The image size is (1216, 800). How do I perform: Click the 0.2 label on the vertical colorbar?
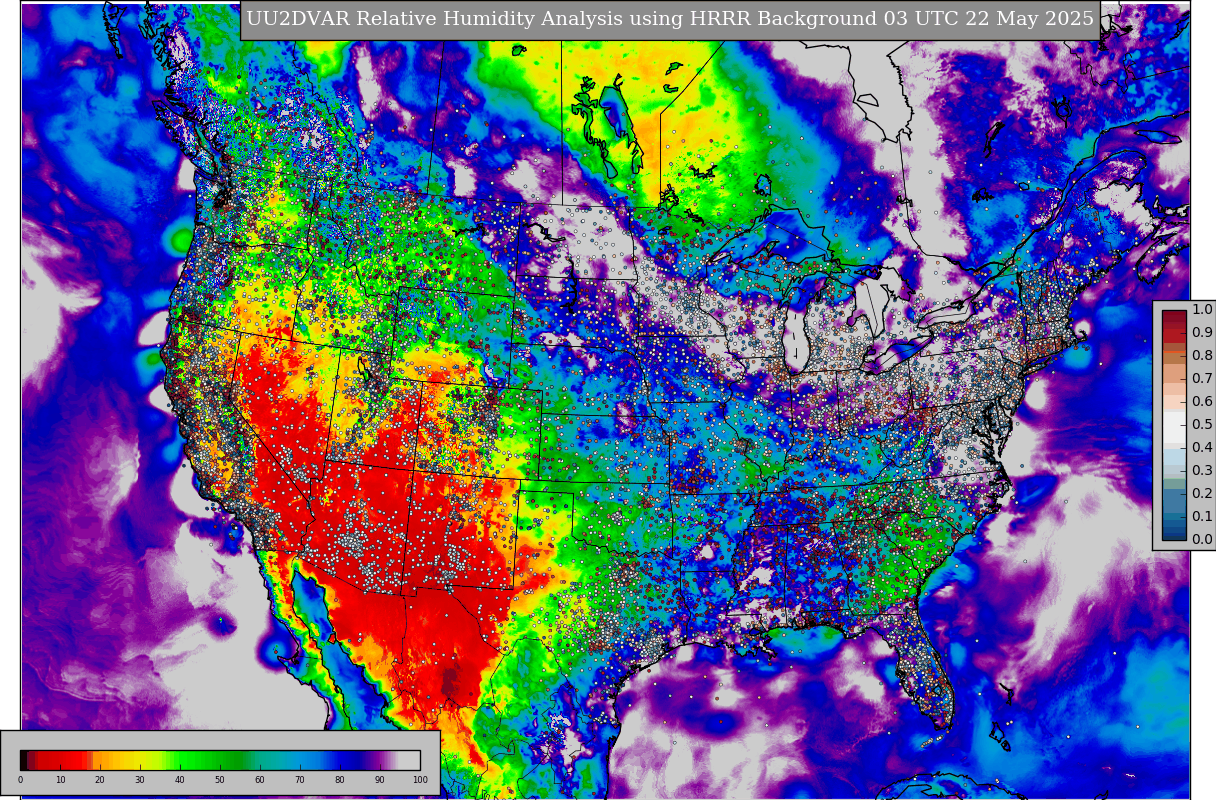1202,494
